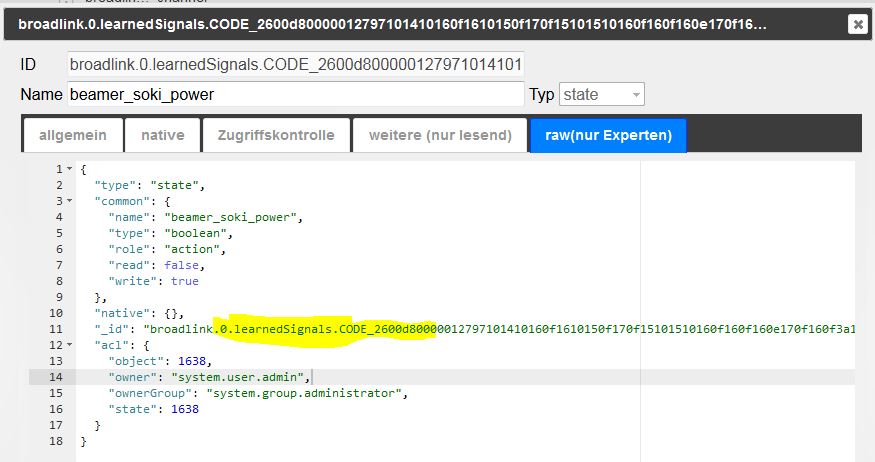Screen dimensions: 875x462
Task: Open the Typ dropdown showing state
Action: tap(602, 94)
